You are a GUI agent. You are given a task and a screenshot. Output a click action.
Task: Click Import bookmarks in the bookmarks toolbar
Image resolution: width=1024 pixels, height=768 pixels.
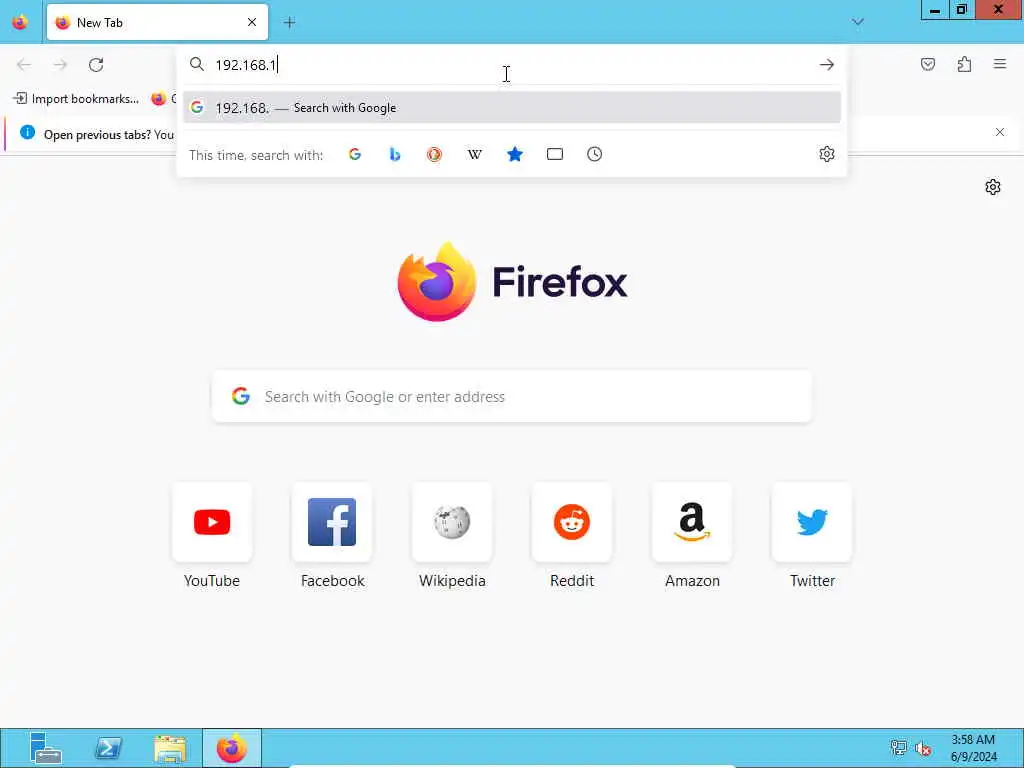pyautogui.click(x=76, y=99)
